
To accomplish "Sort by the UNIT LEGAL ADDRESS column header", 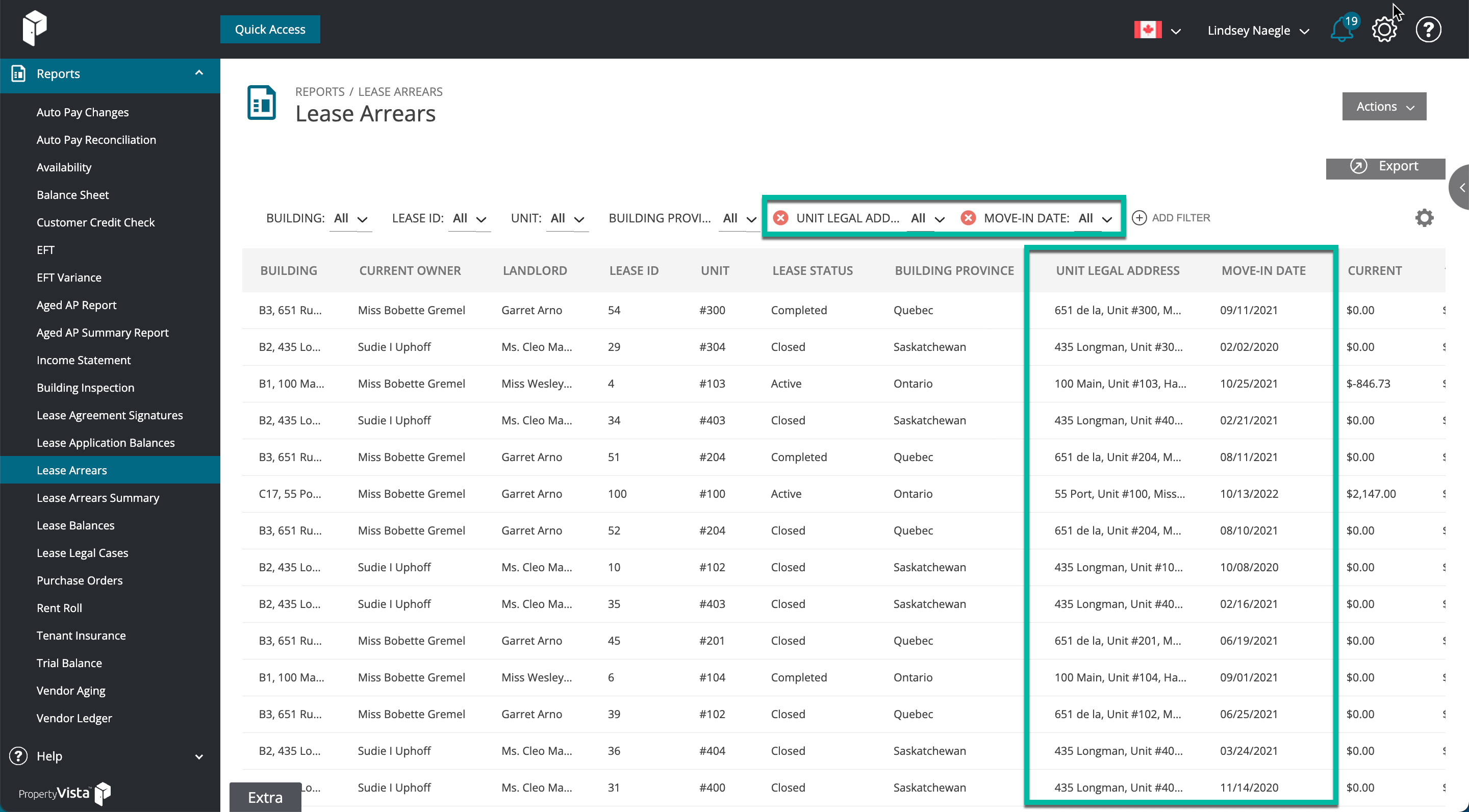I will pyautogui.click(x=1117, y=271).
